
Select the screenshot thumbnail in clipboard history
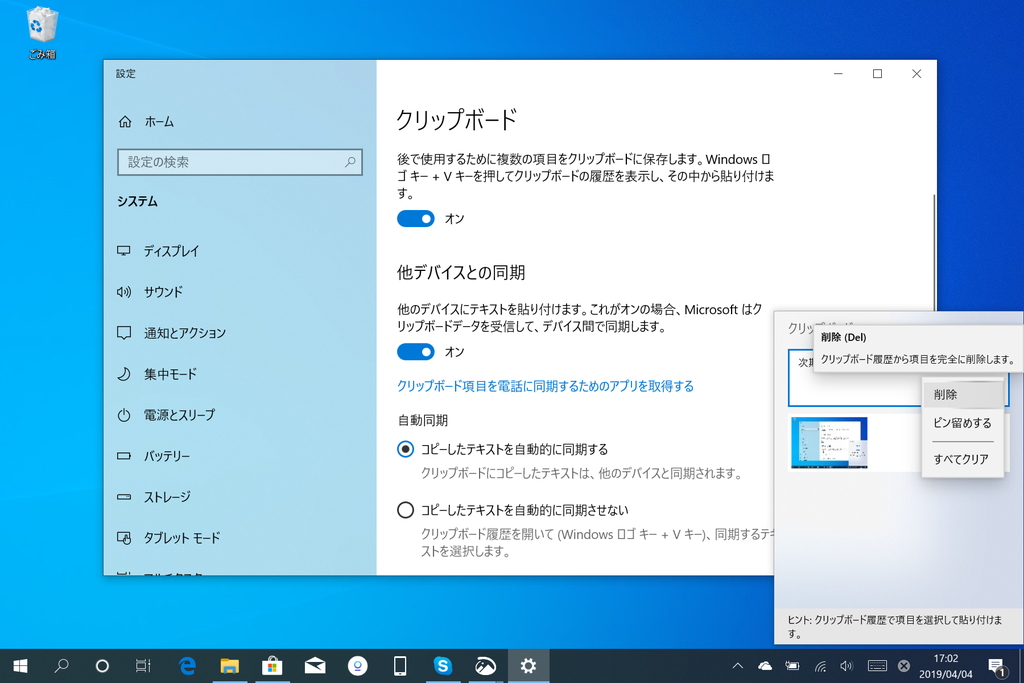coord(829,441)
